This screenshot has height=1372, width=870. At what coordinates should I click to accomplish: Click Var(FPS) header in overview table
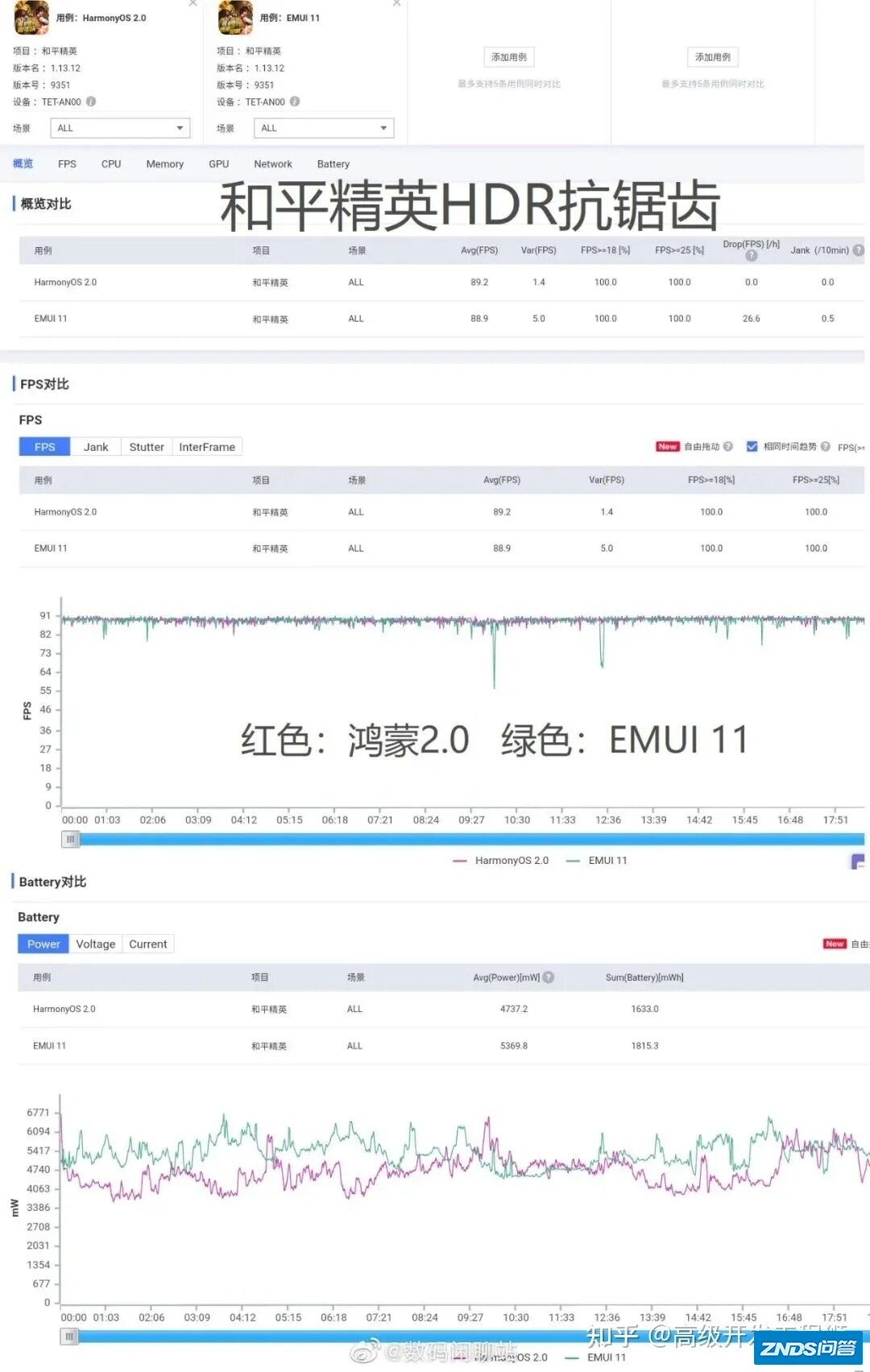coord(538,250)
